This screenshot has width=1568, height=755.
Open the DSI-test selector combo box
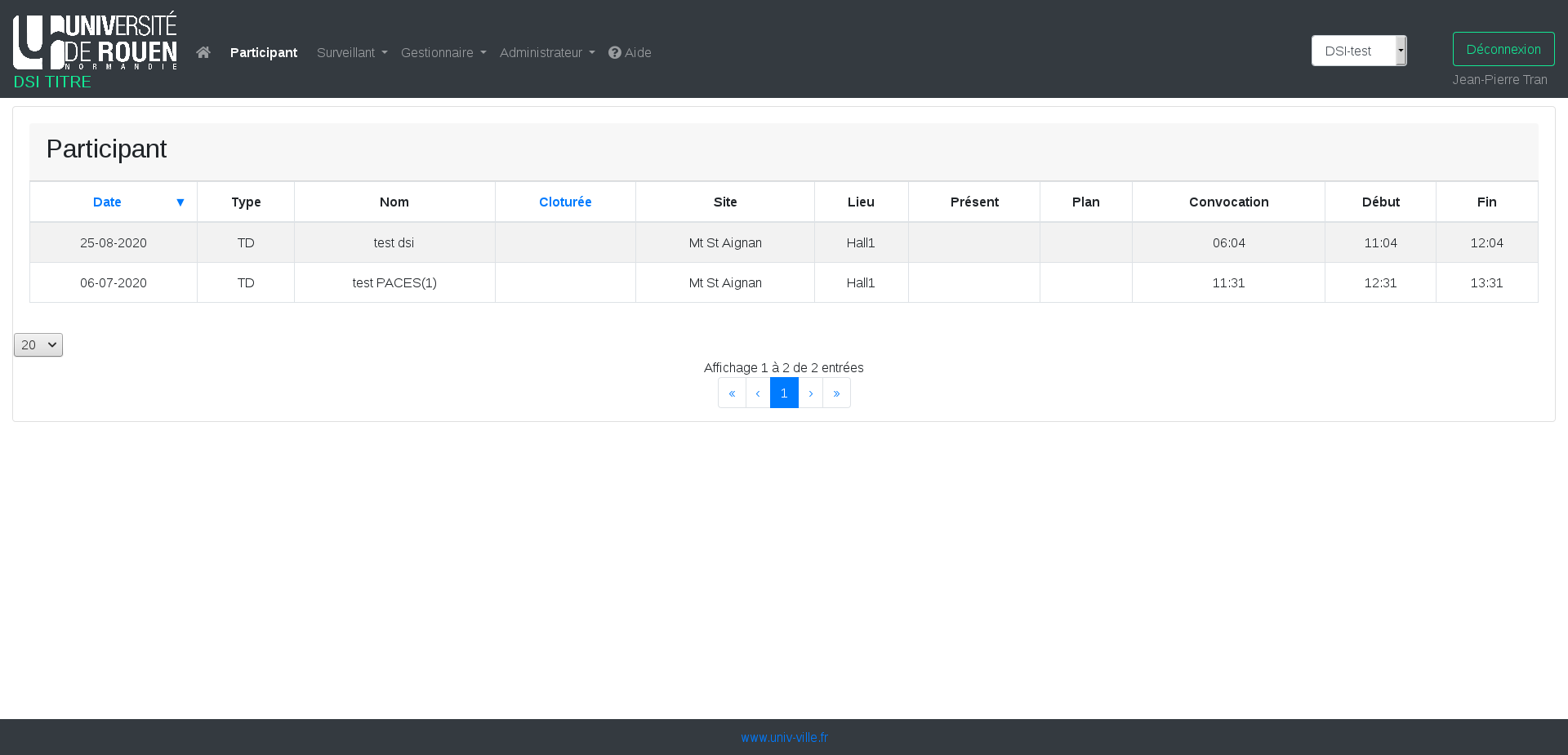[1358, 51]
